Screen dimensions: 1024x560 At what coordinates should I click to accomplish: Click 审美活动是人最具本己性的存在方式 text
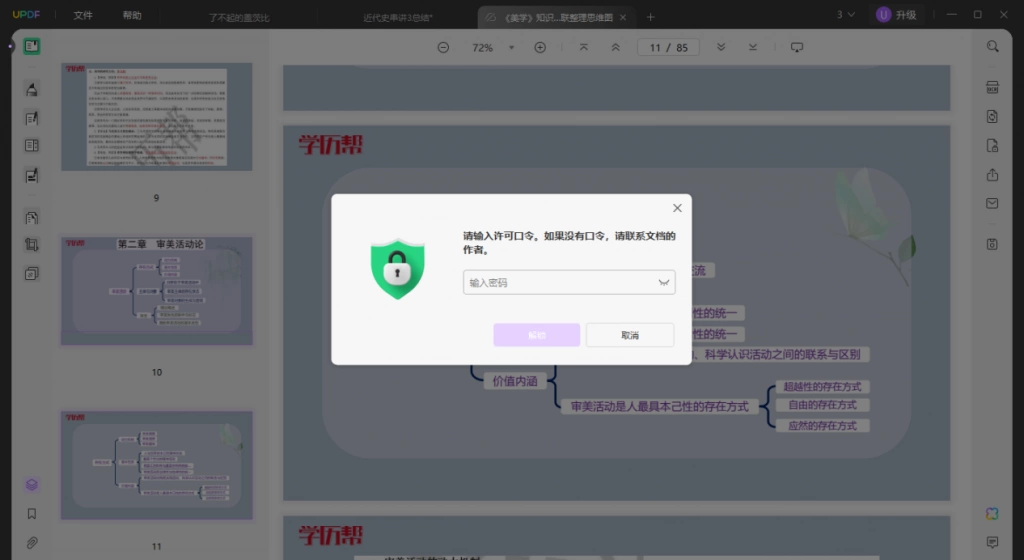[660, 407]
